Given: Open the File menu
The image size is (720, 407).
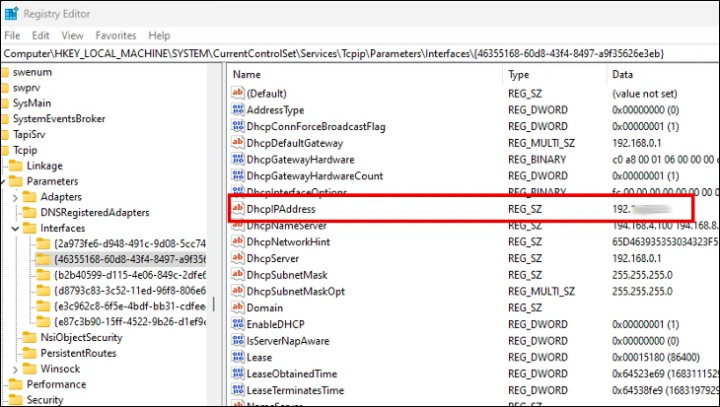Looking at the screenshot, I should 13,34.
